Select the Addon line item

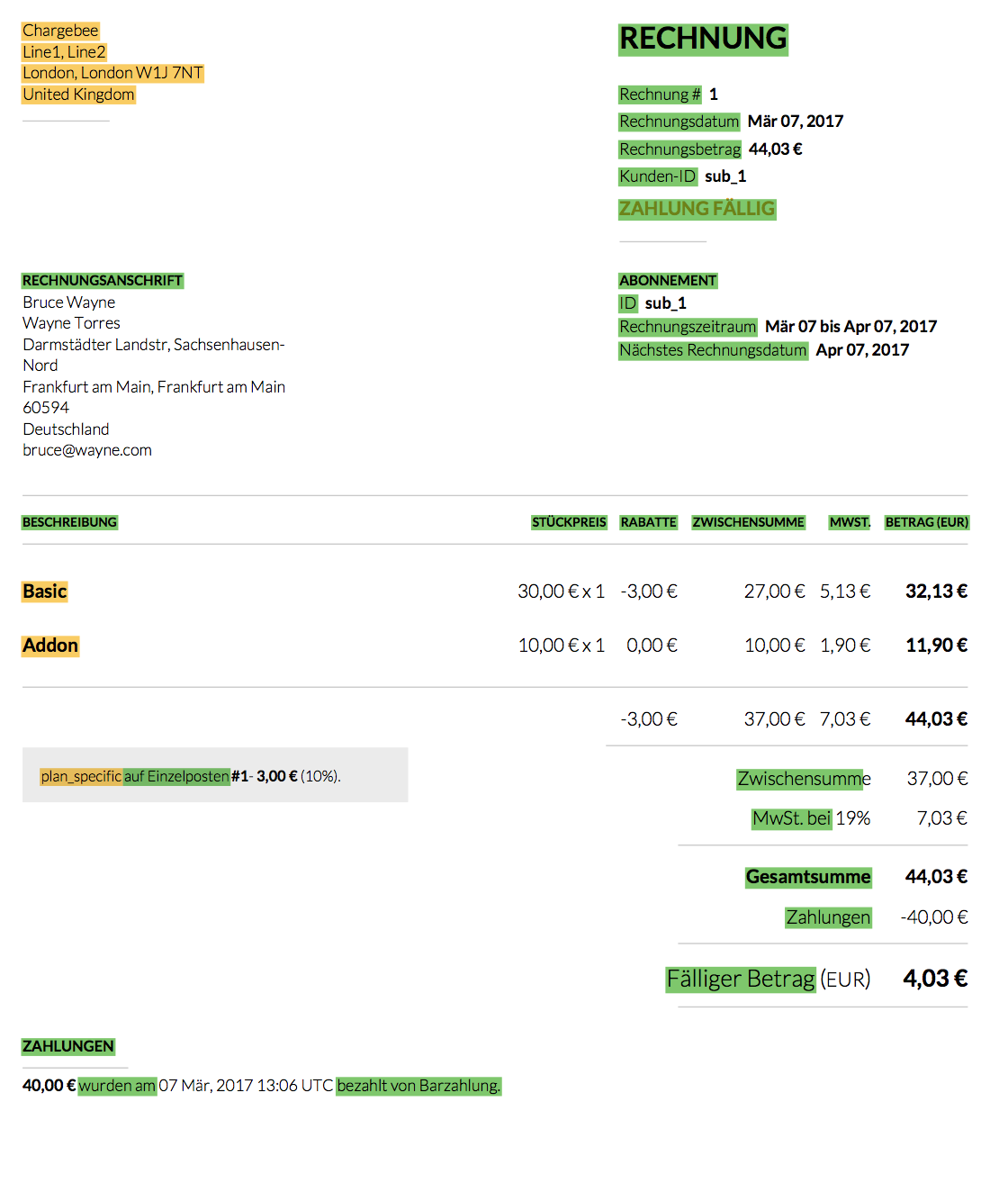pyautogui.click(x=50, y=646)
